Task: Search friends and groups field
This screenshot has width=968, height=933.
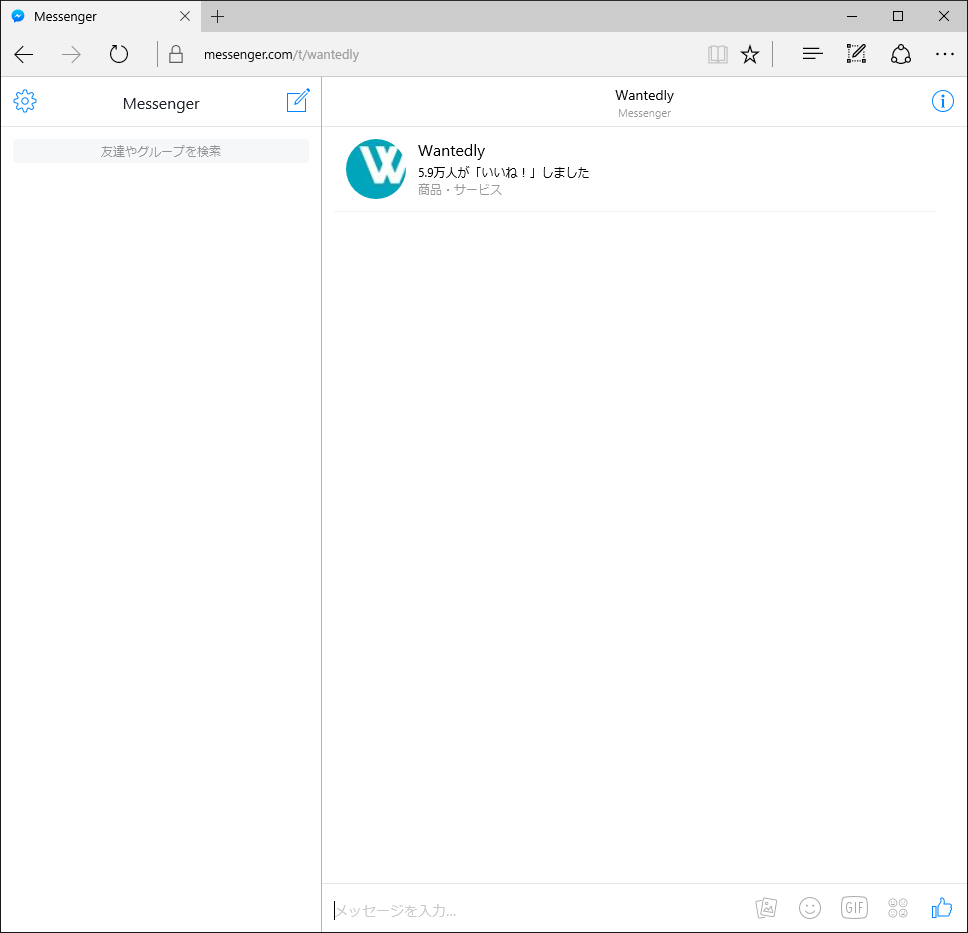Action: (x=161, y=151)
